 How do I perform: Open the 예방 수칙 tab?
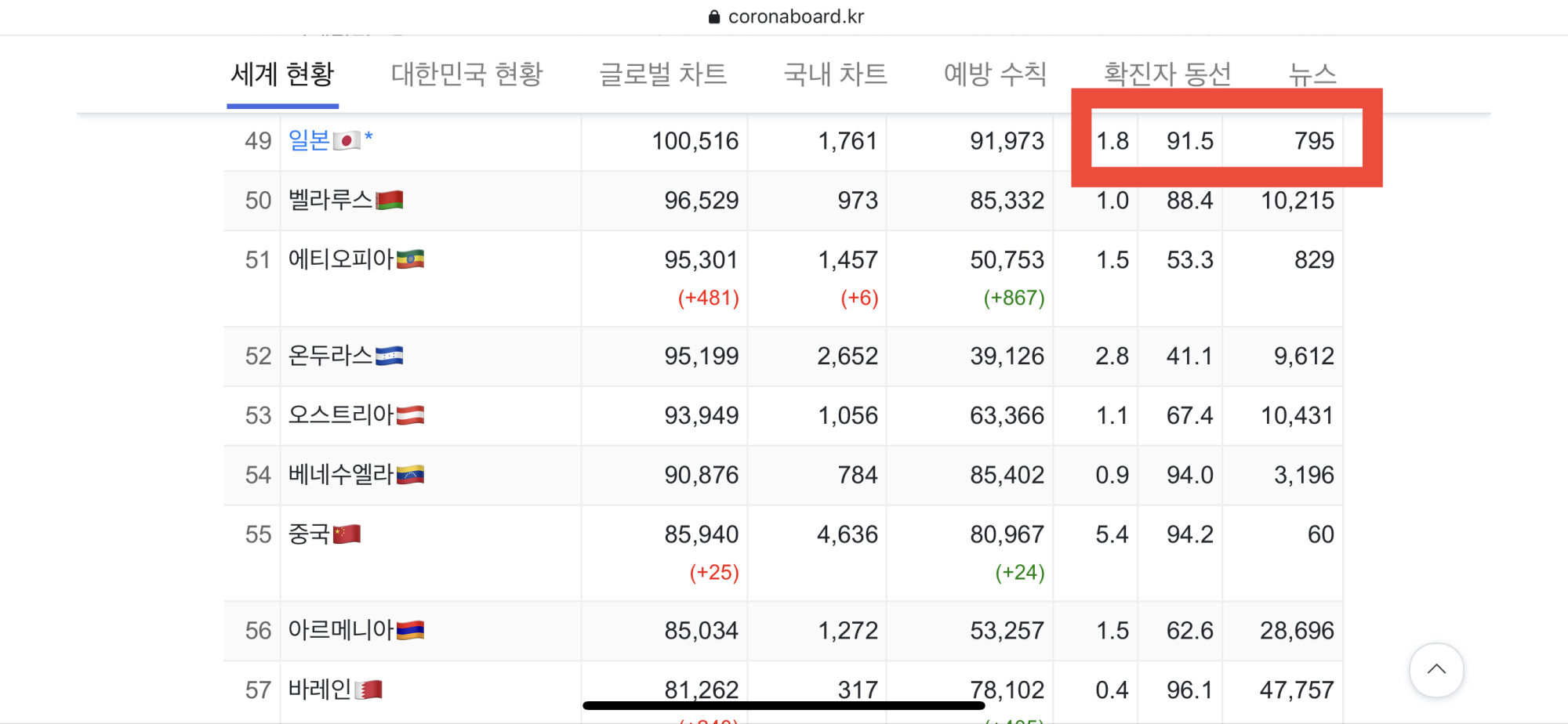[x=995, y=74]
